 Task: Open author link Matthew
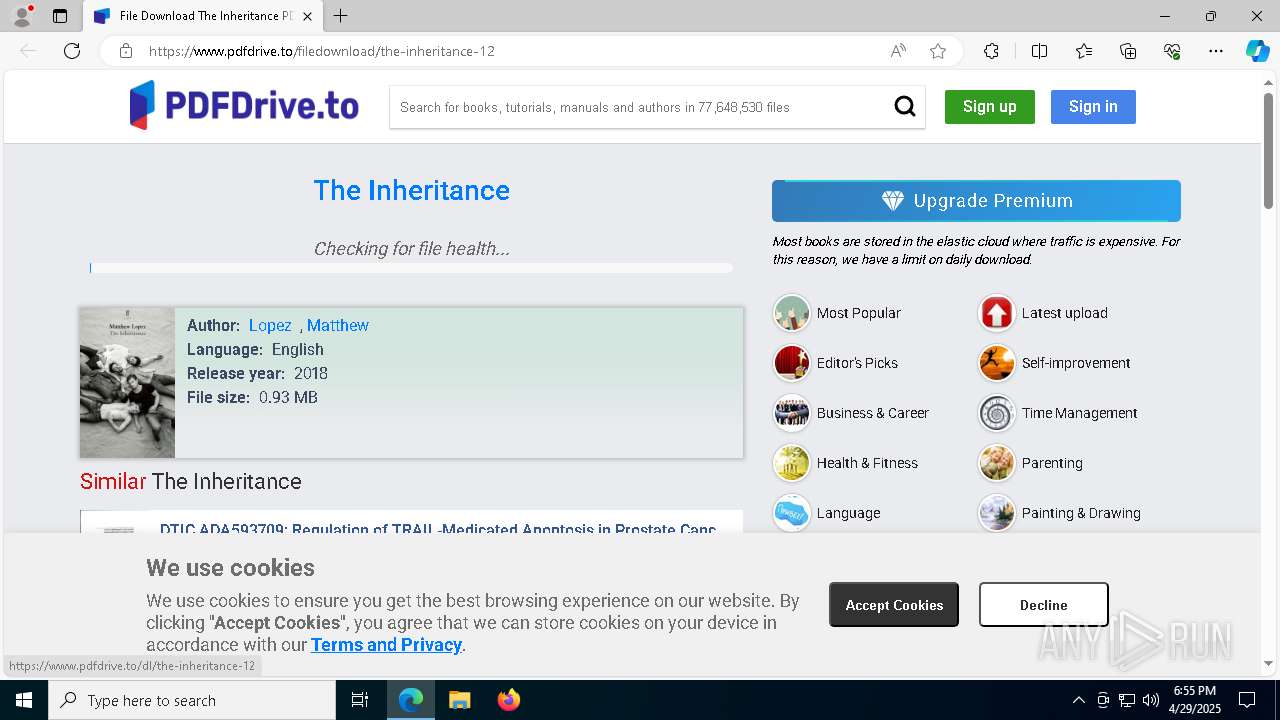pyautogui.click(x=338, y=325)
